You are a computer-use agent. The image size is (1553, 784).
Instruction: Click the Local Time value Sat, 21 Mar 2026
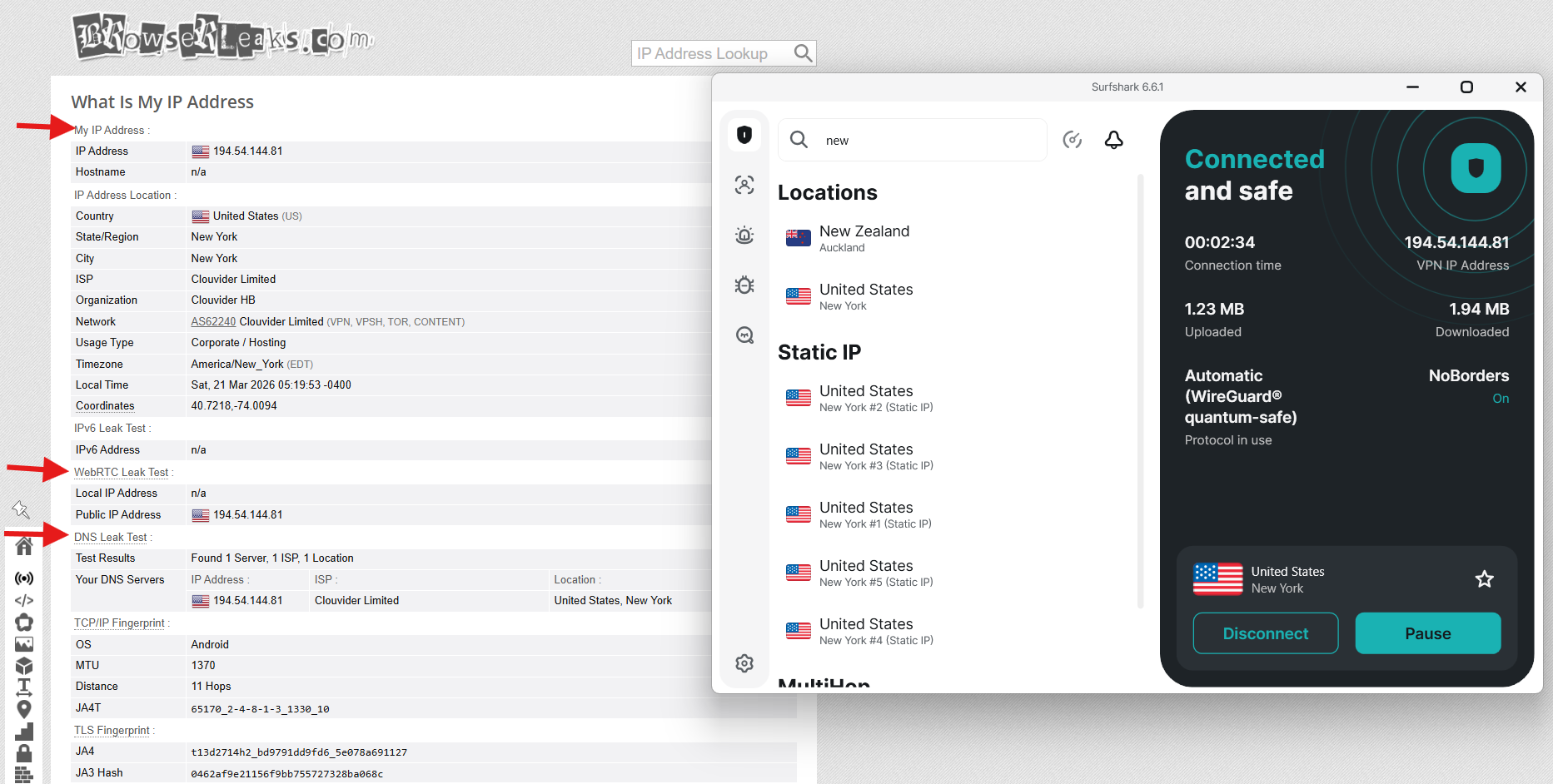[x=271, y=385]
